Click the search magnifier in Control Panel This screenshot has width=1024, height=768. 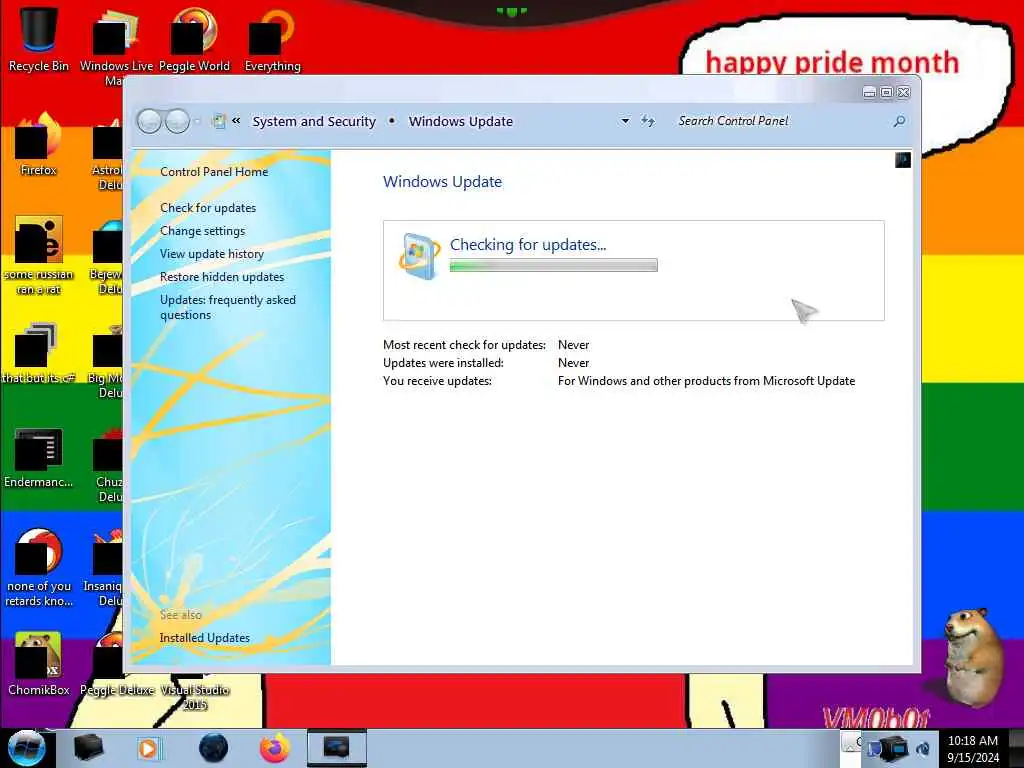899,121
